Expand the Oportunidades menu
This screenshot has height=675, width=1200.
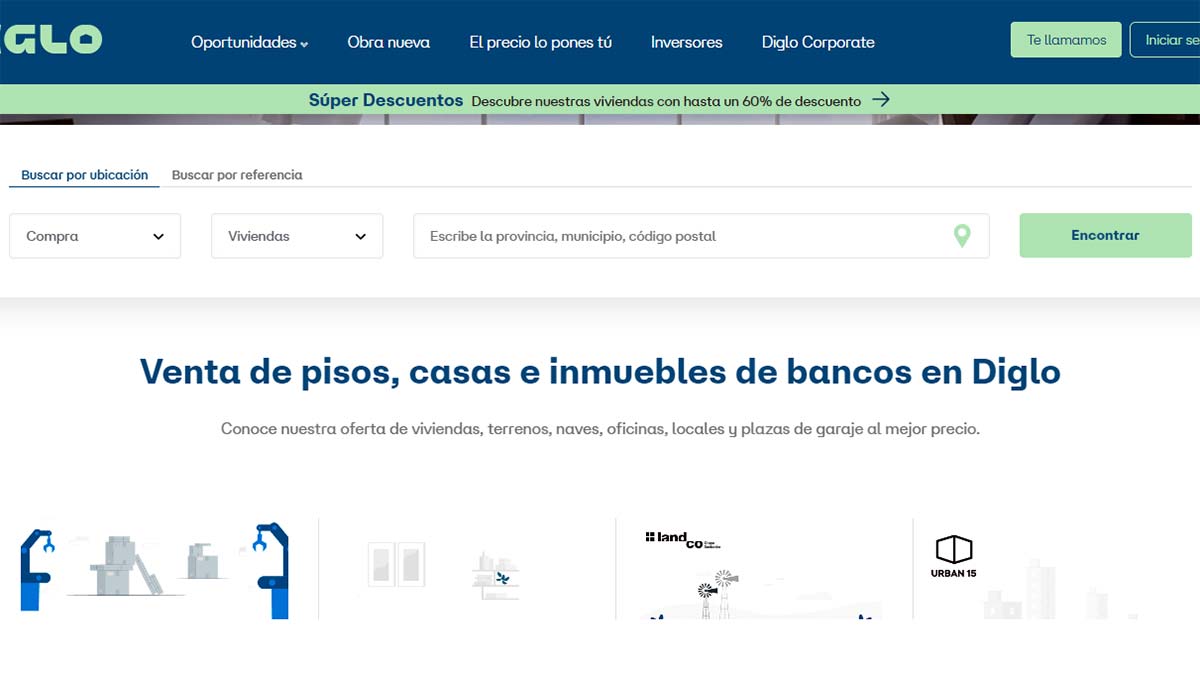249,42
